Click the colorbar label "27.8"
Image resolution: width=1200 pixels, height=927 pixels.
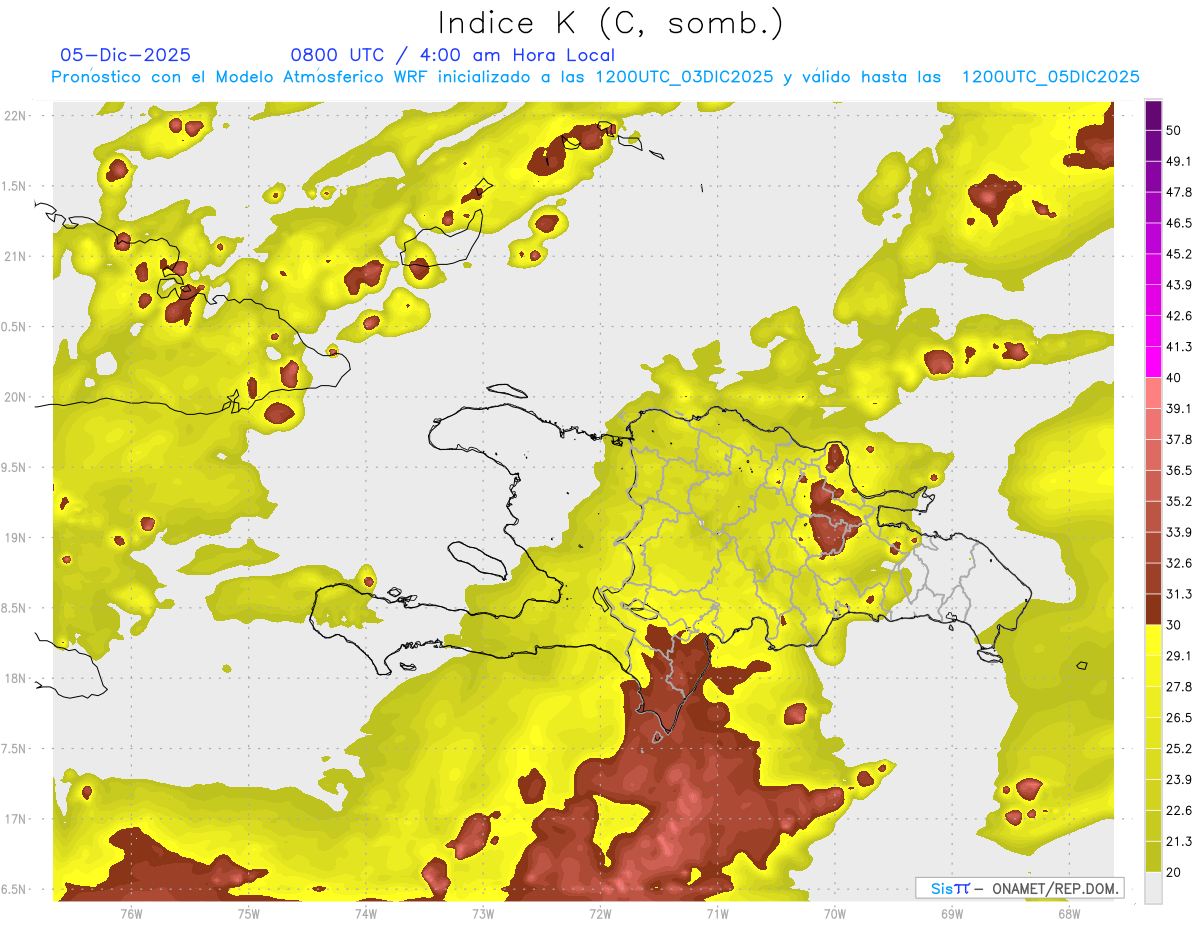click(1179, 687)
